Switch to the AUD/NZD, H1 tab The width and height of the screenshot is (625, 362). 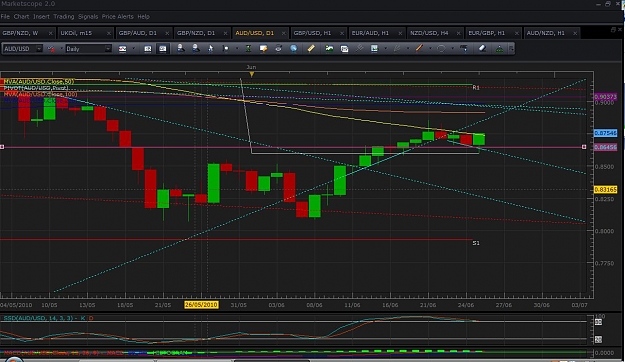tap(551, 33)
